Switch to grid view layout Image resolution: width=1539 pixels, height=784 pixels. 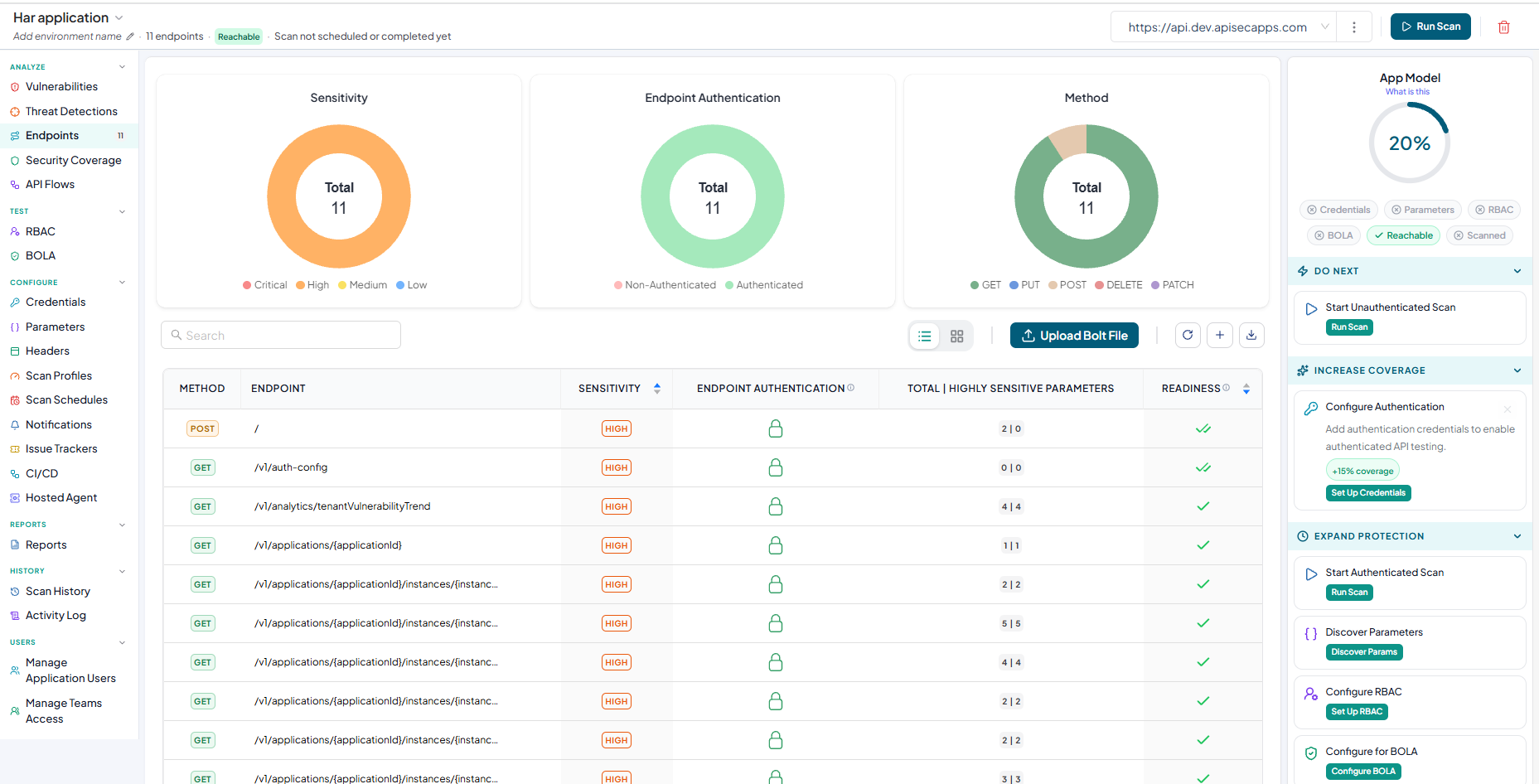(x=956, y=336)
